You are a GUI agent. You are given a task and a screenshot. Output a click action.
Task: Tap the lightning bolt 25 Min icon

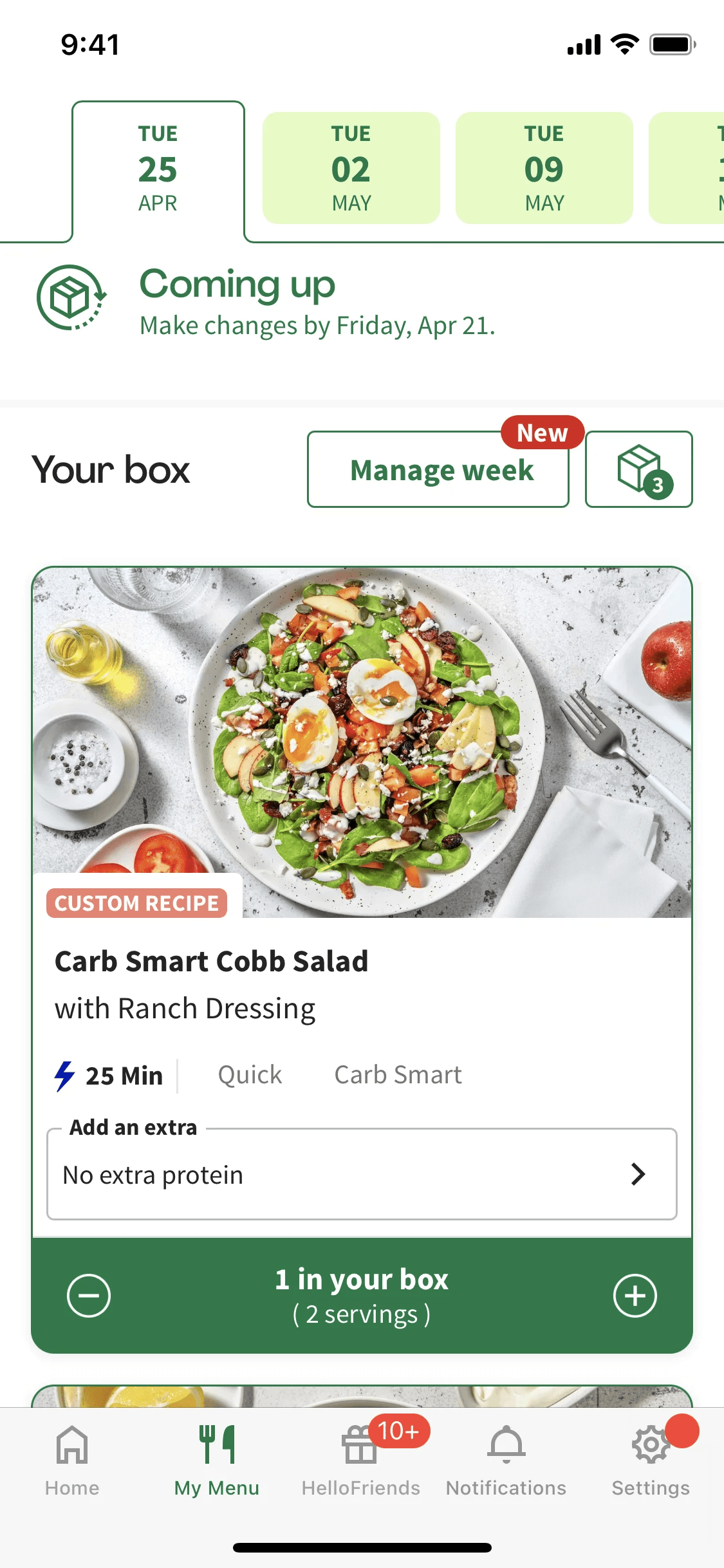click(65, 1076)
